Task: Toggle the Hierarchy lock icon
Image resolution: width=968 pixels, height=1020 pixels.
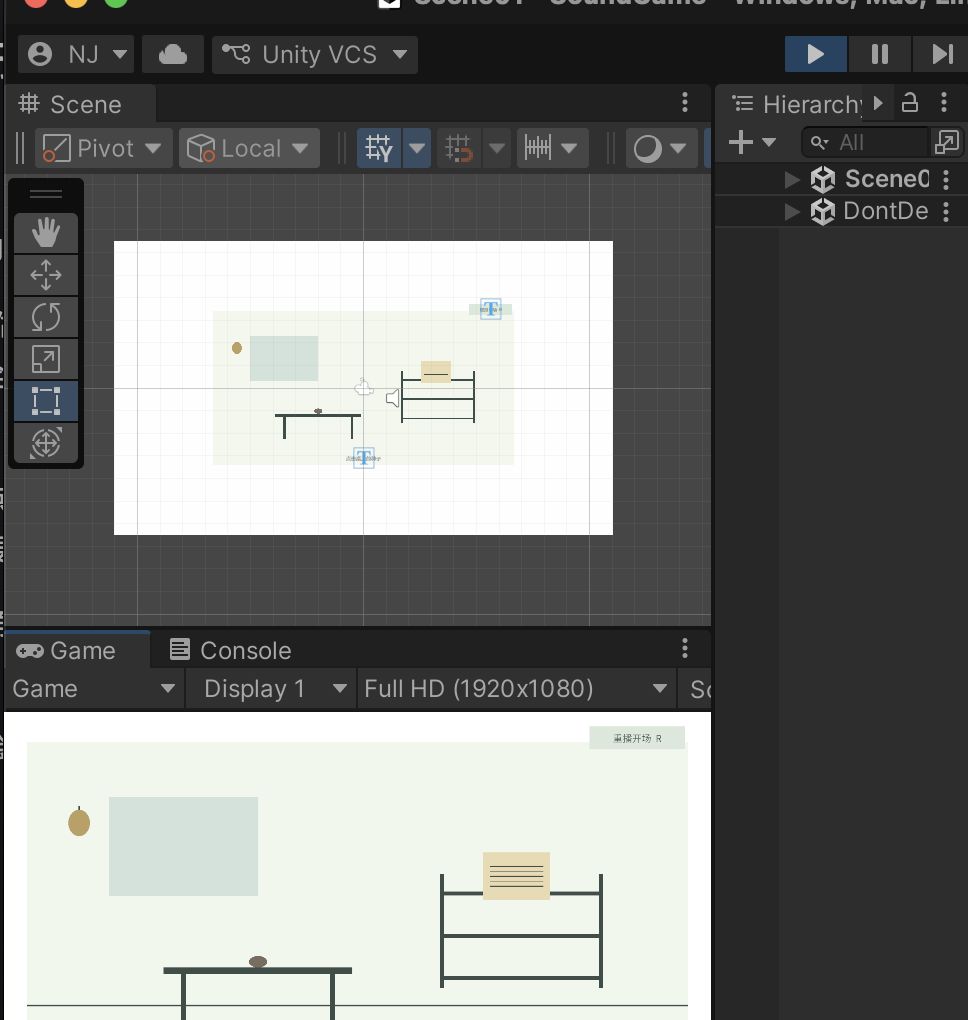Action: (x=909, y=103)
